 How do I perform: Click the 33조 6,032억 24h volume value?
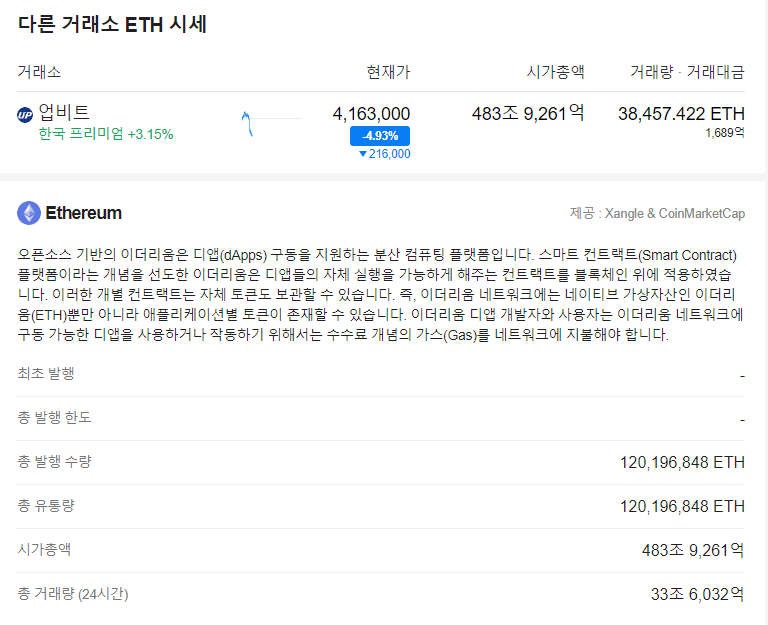coord(697,594)
